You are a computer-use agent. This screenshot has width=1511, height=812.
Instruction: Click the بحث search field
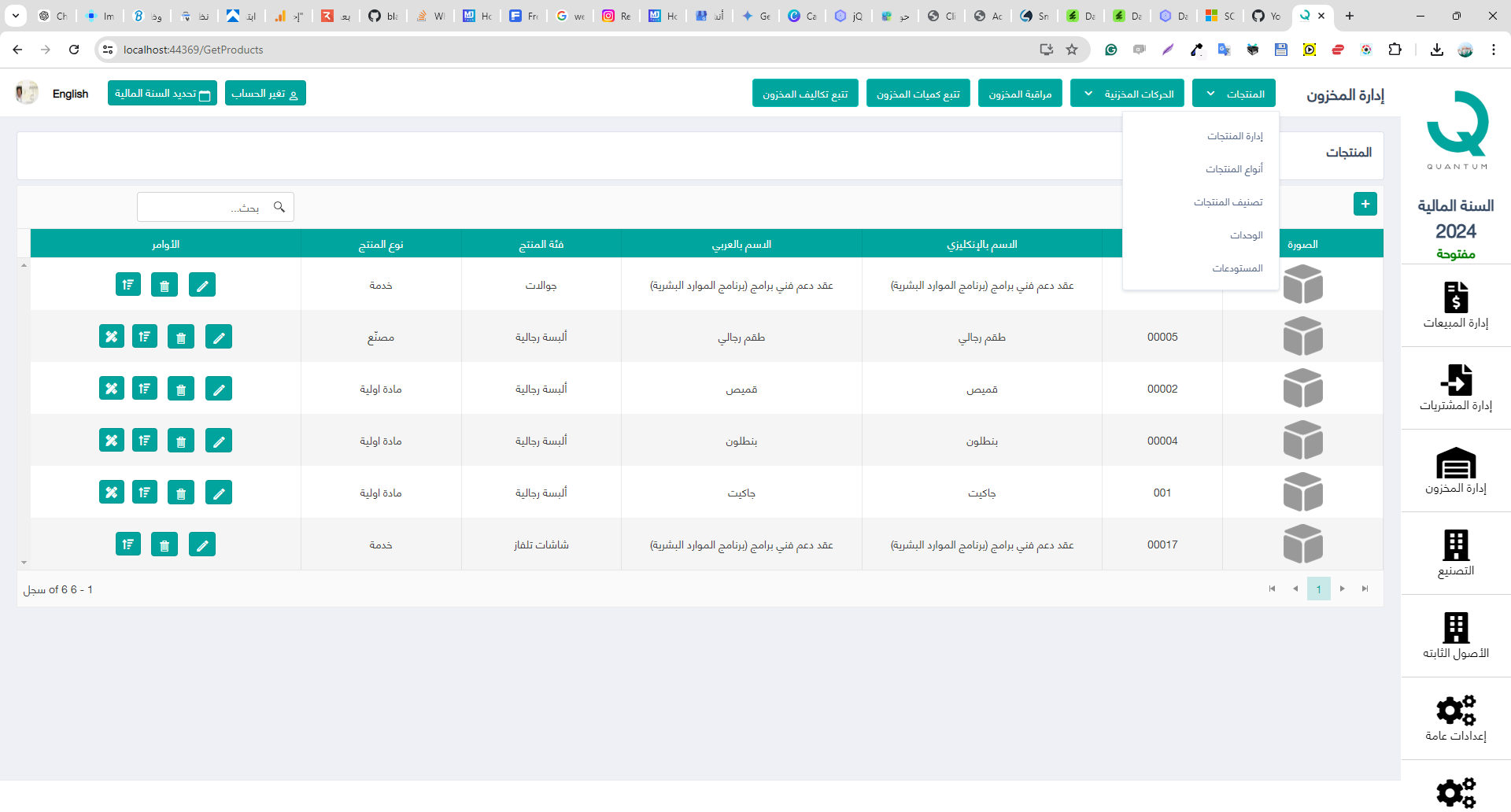click(205, 208)
